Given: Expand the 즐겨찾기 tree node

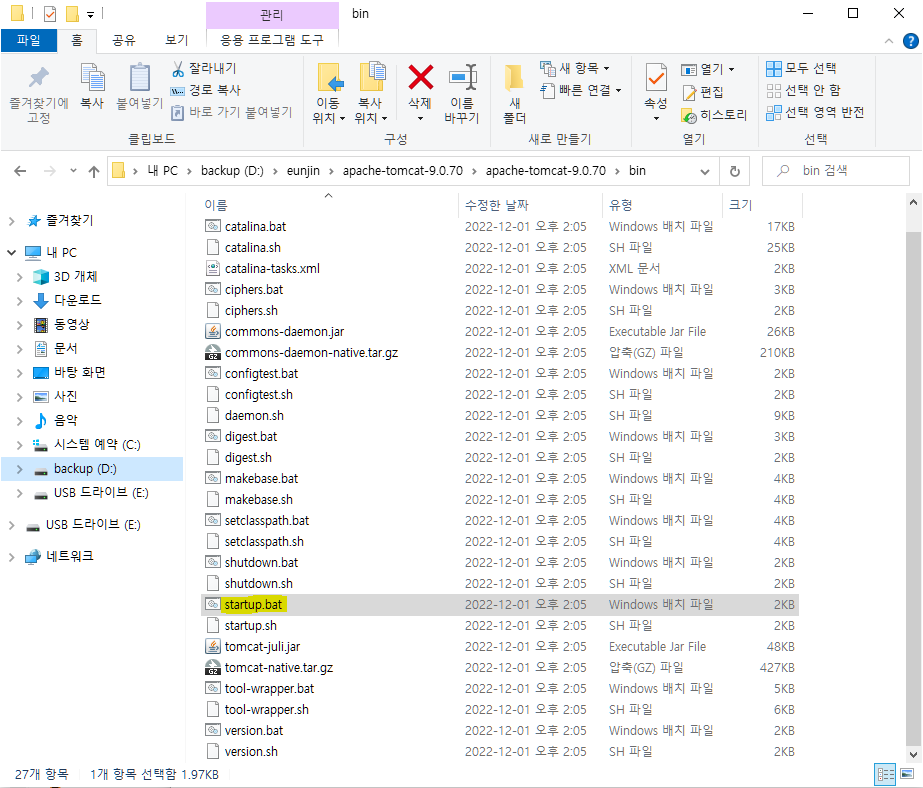Looking at the screenshot, I should point(12,221).
